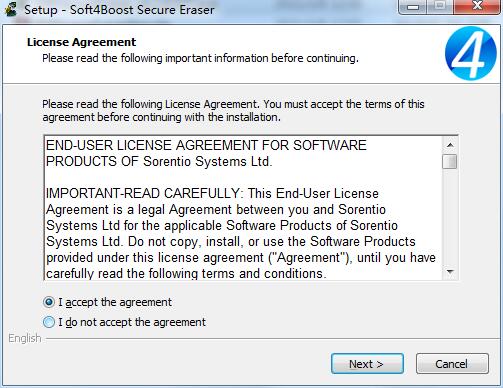This screenshot has height=388, width=503.
Task: Choose 'I do not accept the agreement' option
Action: pos(49,322)
